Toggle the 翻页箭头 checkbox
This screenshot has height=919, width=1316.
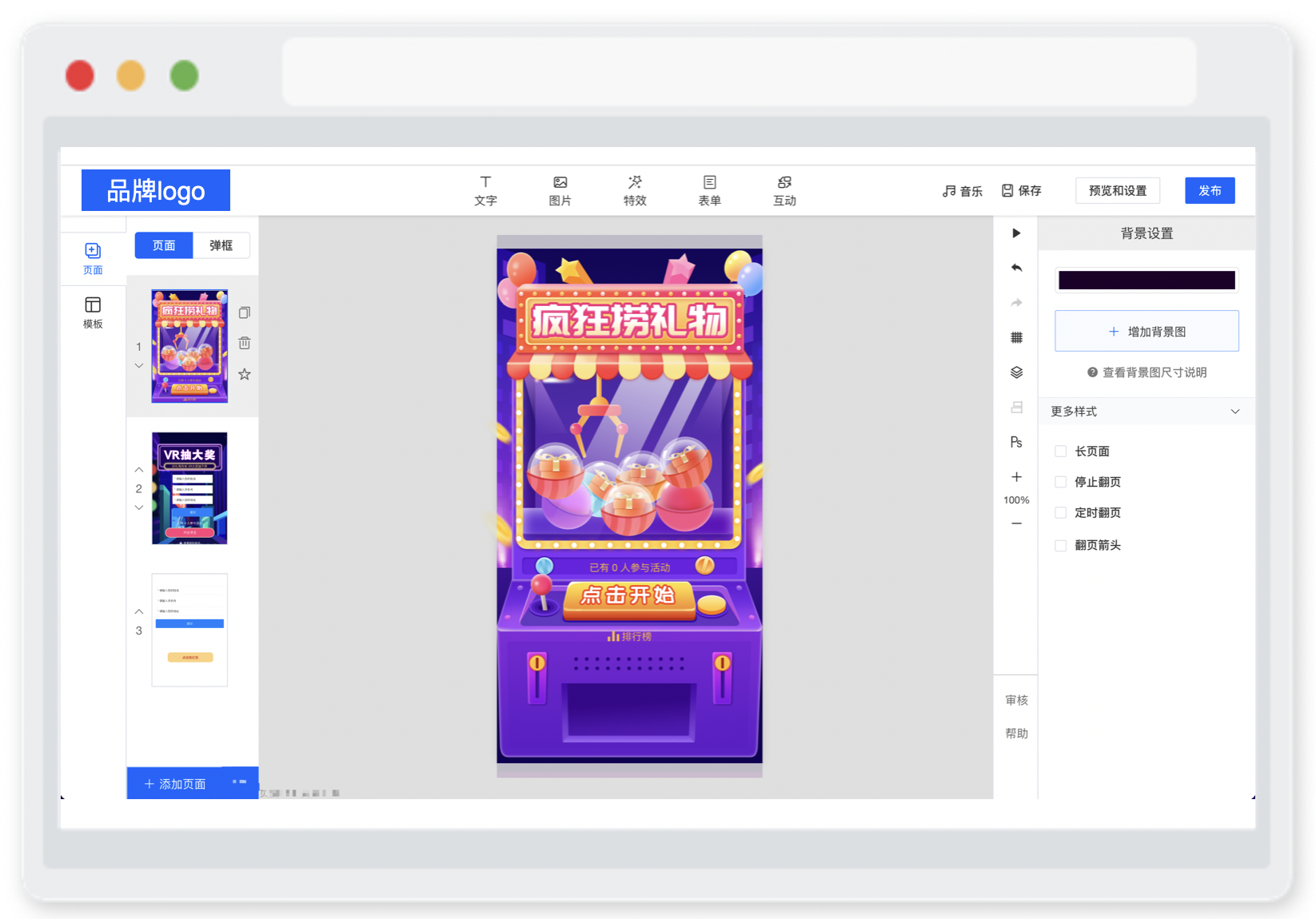1061,546
